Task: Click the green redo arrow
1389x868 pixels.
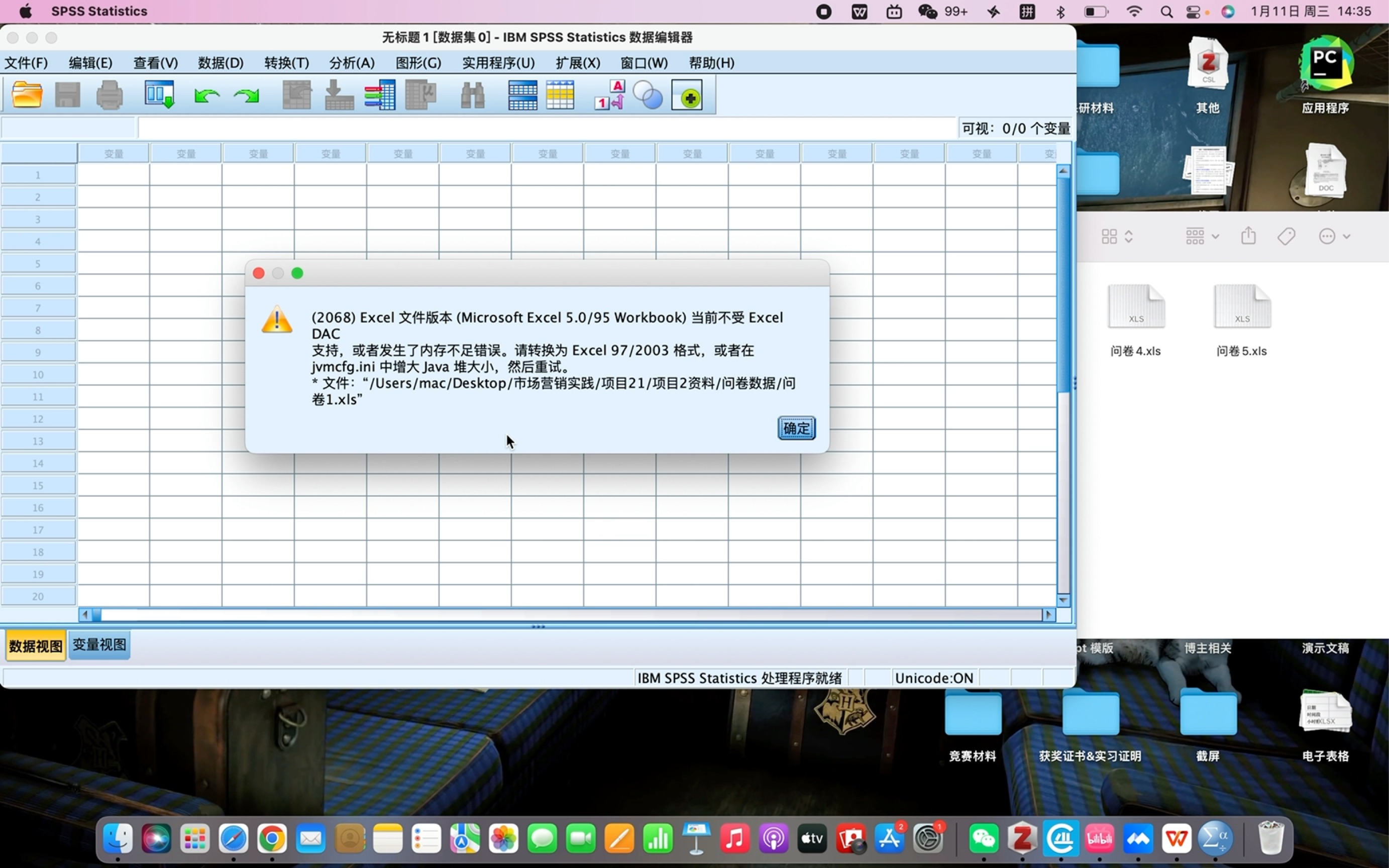Action: (x=247, y=95)
